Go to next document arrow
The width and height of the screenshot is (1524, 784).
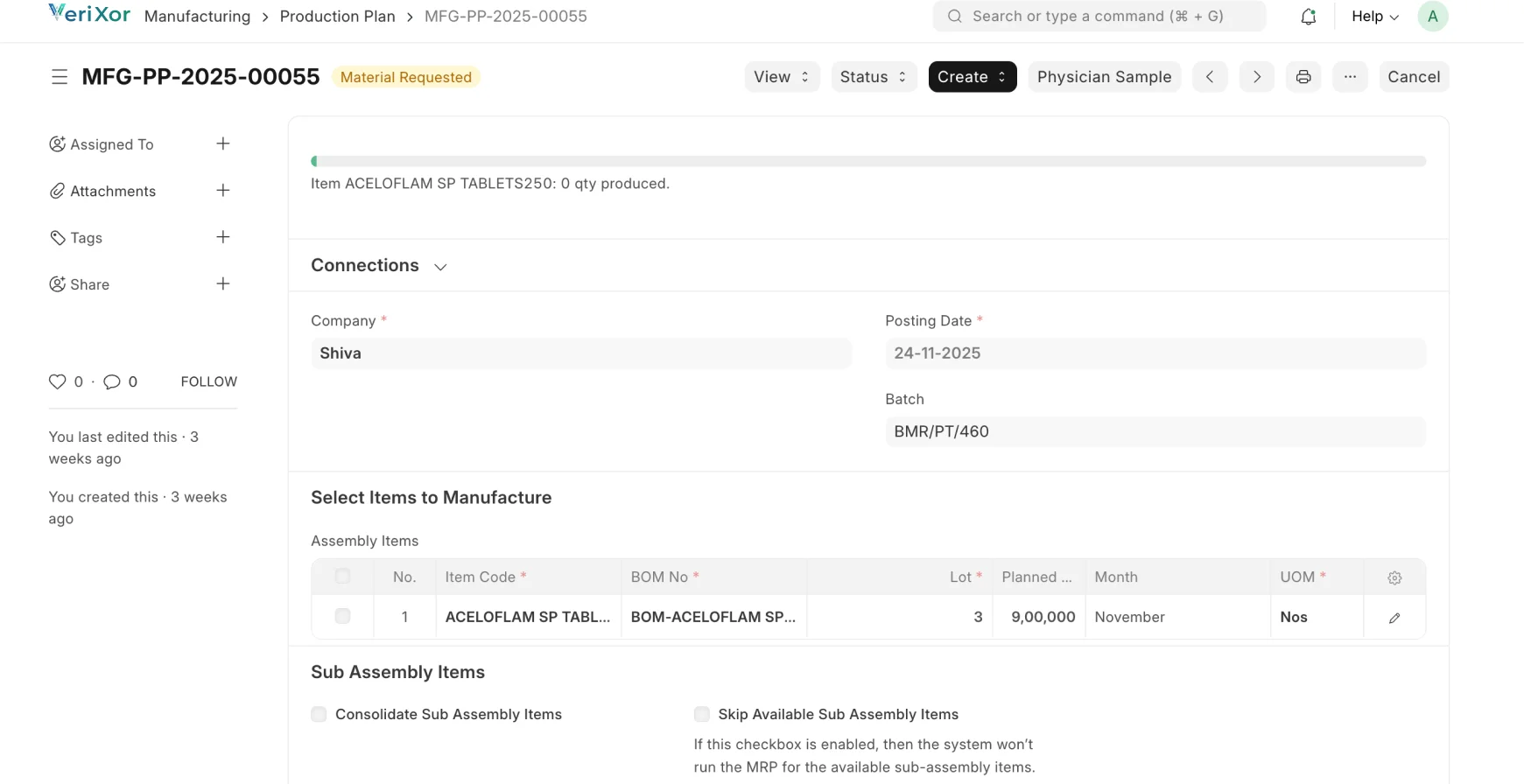click(x=1256, y=77)
